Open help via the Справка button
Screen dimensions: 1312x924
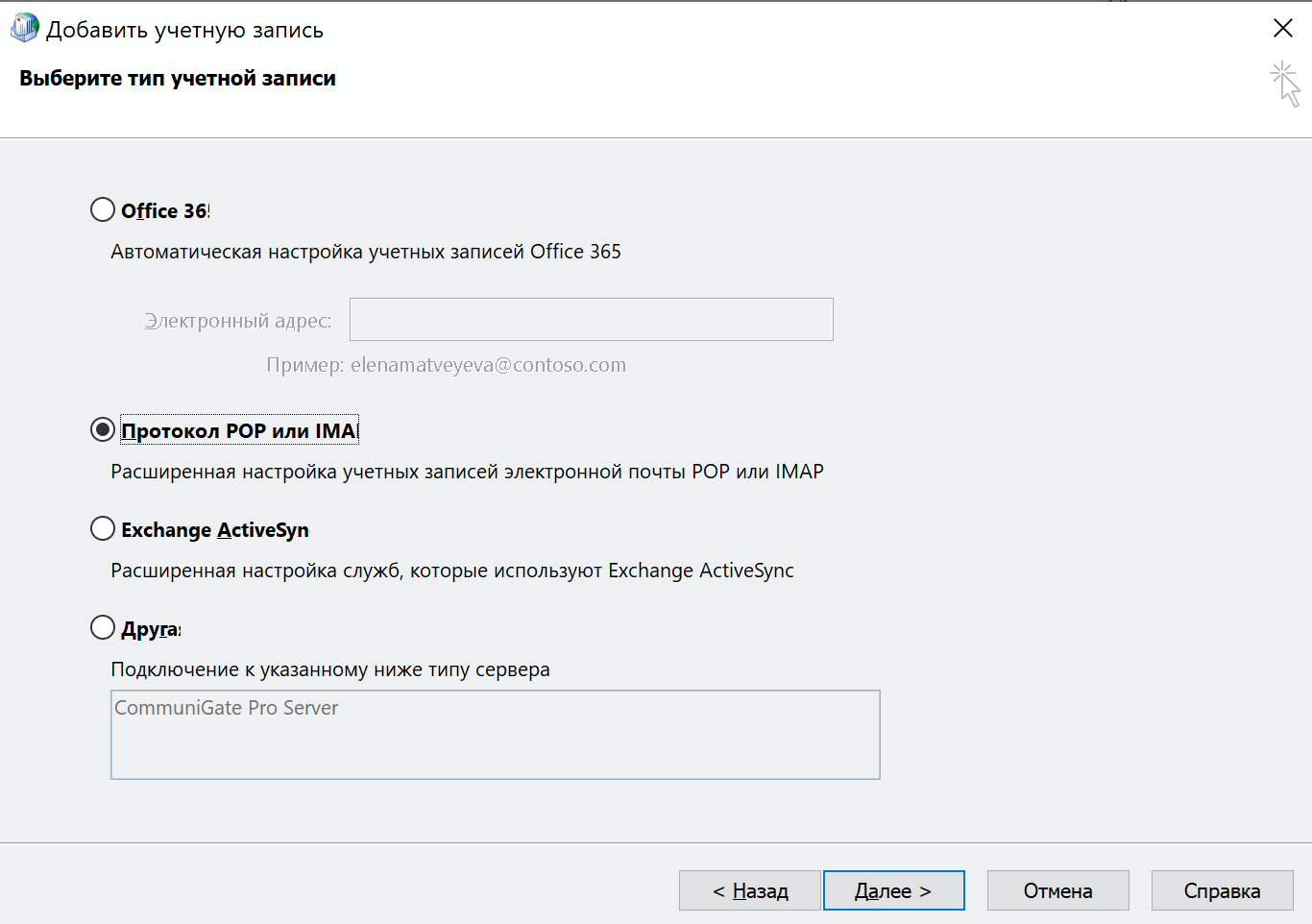tap(1222, 890)
